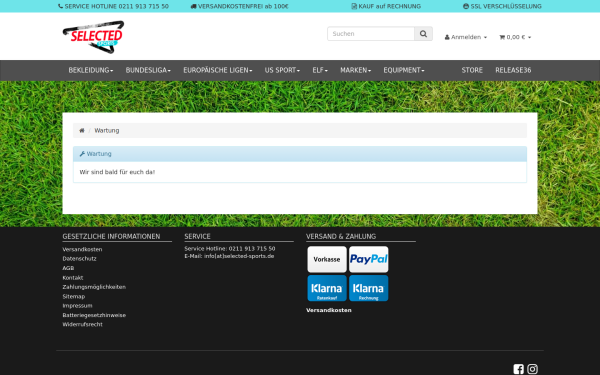Click the magnifier search button
The height and width of the screenshot is (375, 600).
(x=423, y=34)
